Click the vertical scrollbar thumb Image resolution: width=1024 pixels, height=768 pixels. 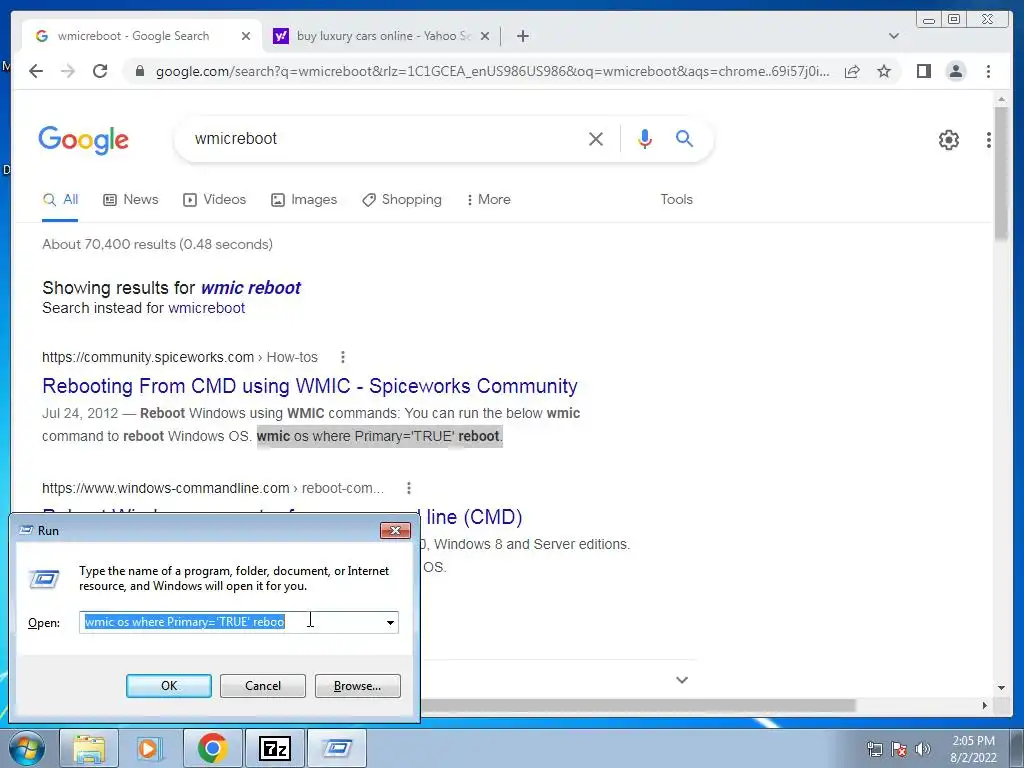click(1000, 173)
